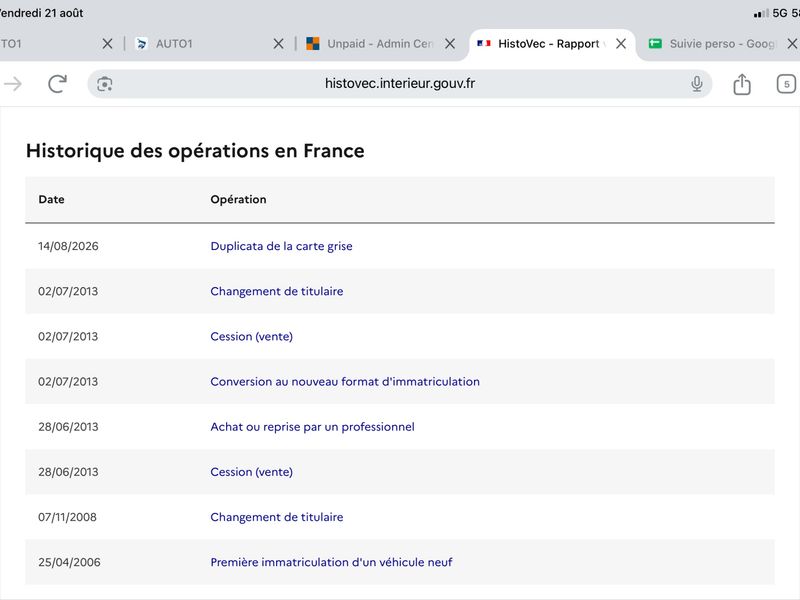Close the AUTO1 tab
The height and width of the screenshot is (600, 800).
coord(278,44)
